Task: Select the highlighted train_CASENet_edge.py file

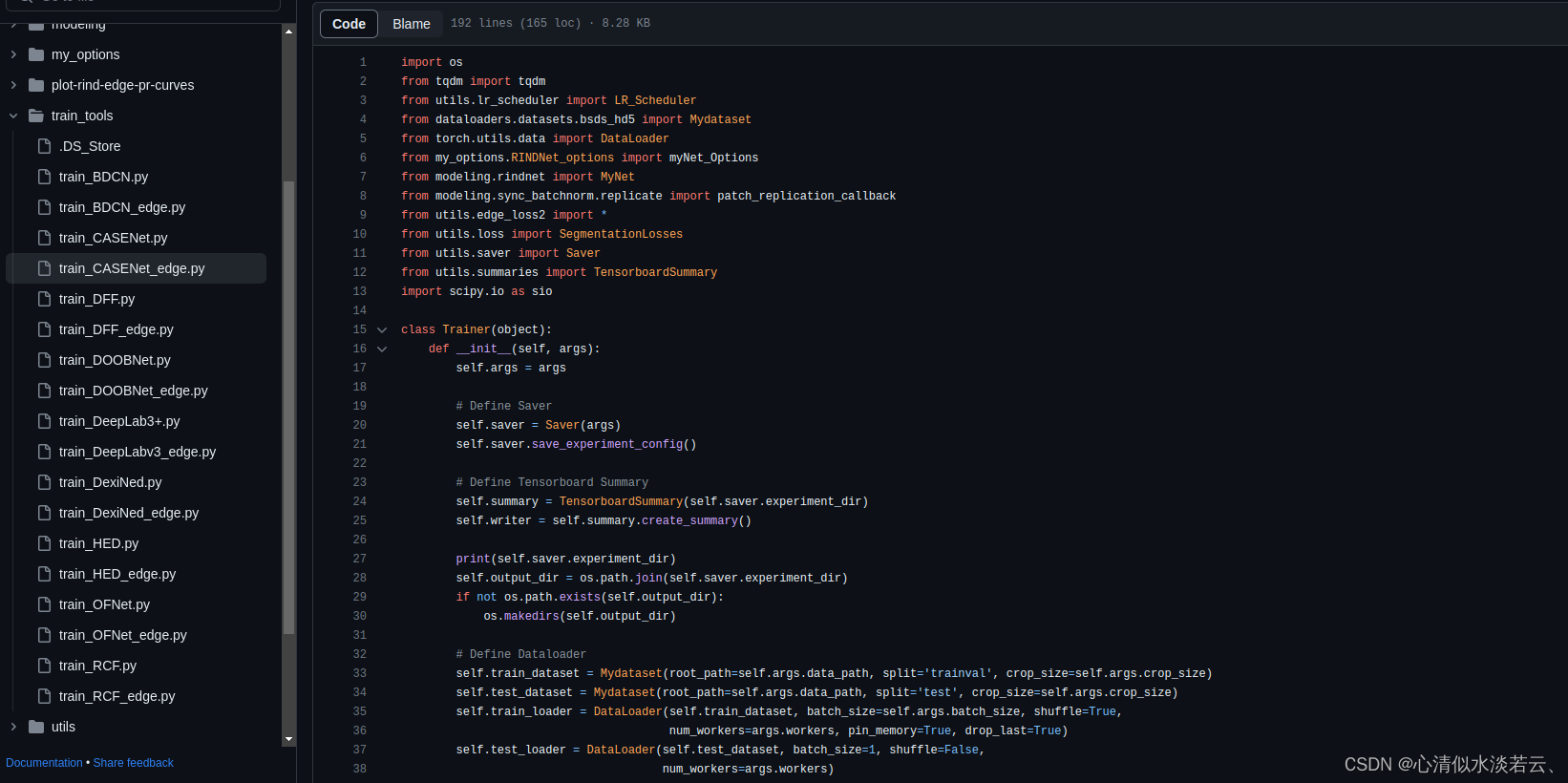Action: pos(136,268)
